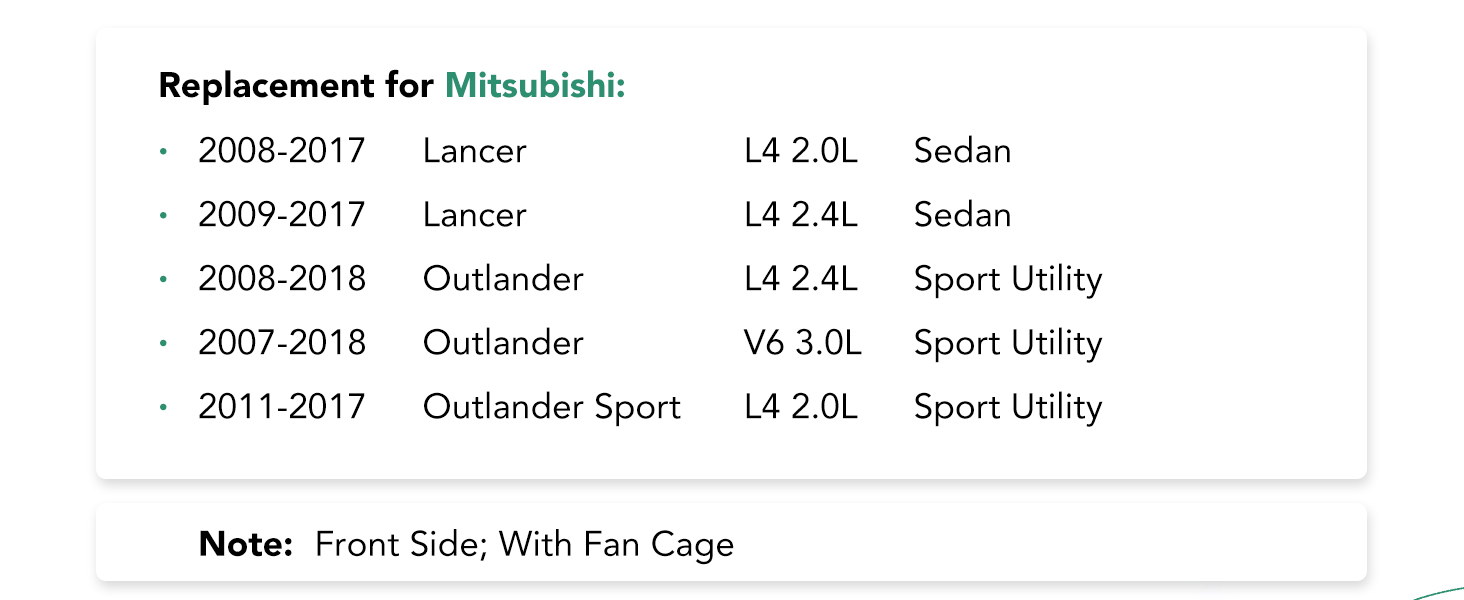1464x600 pixels.
Task: Click the 2007-2018 year range
Action: 282,343
